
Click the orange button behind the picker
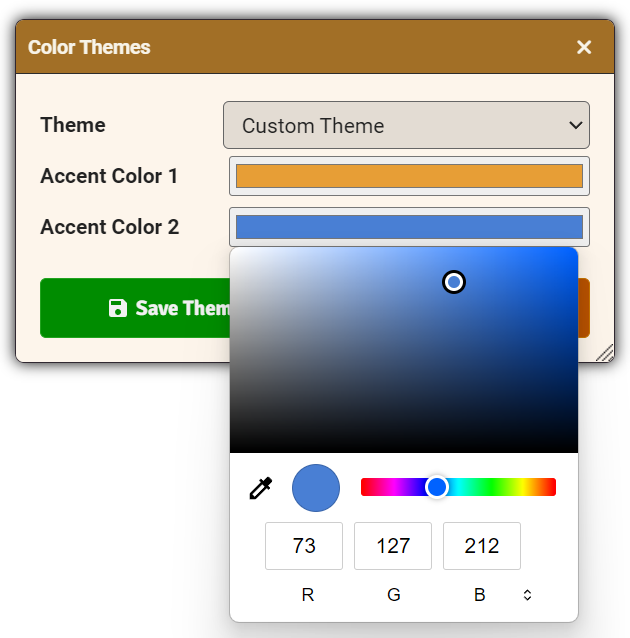pyautogui.click(x=584, y=308)
